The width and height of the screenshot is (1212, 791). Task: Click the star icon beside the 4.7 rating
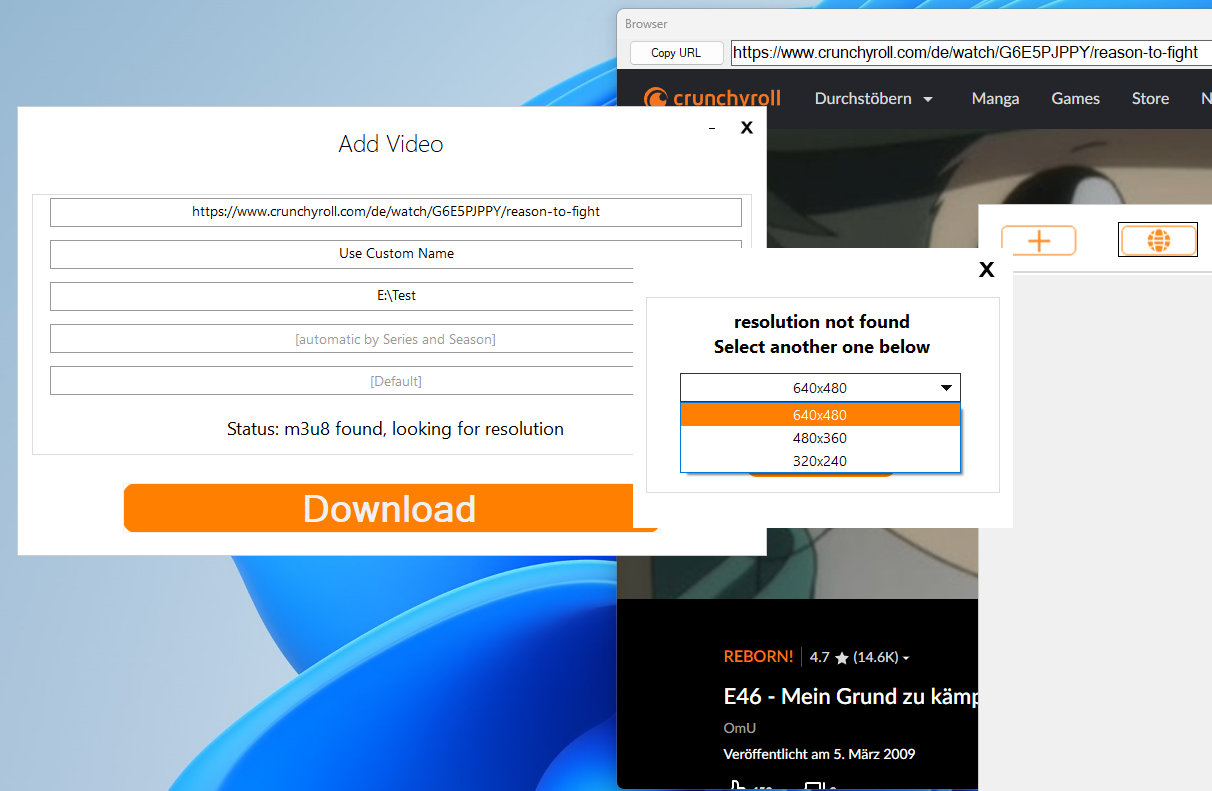point(841,657)
